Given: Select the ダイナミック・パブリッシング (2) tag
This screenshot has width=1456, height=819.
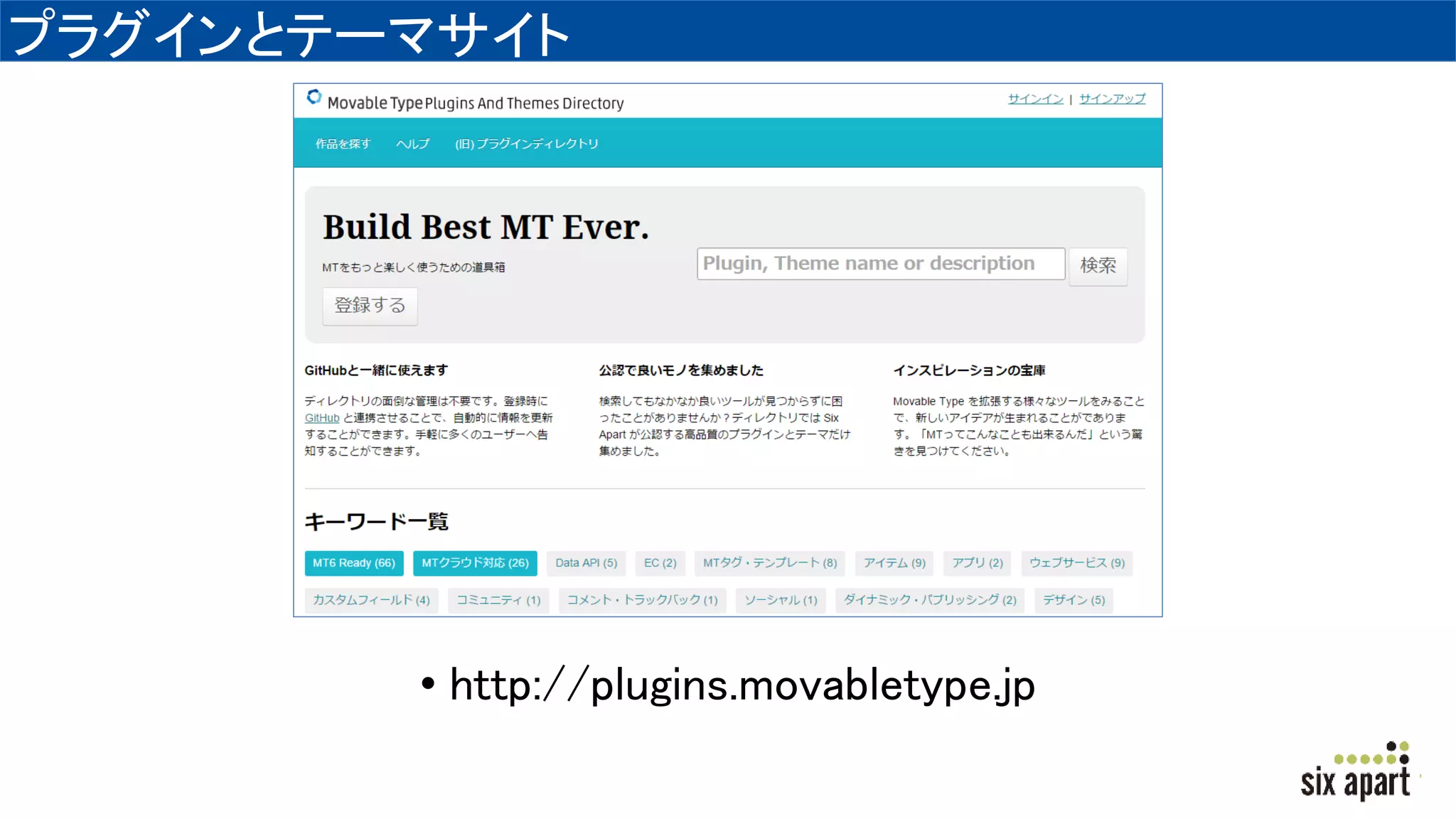Looking at the screenshot, I should (x=930, y=600).
